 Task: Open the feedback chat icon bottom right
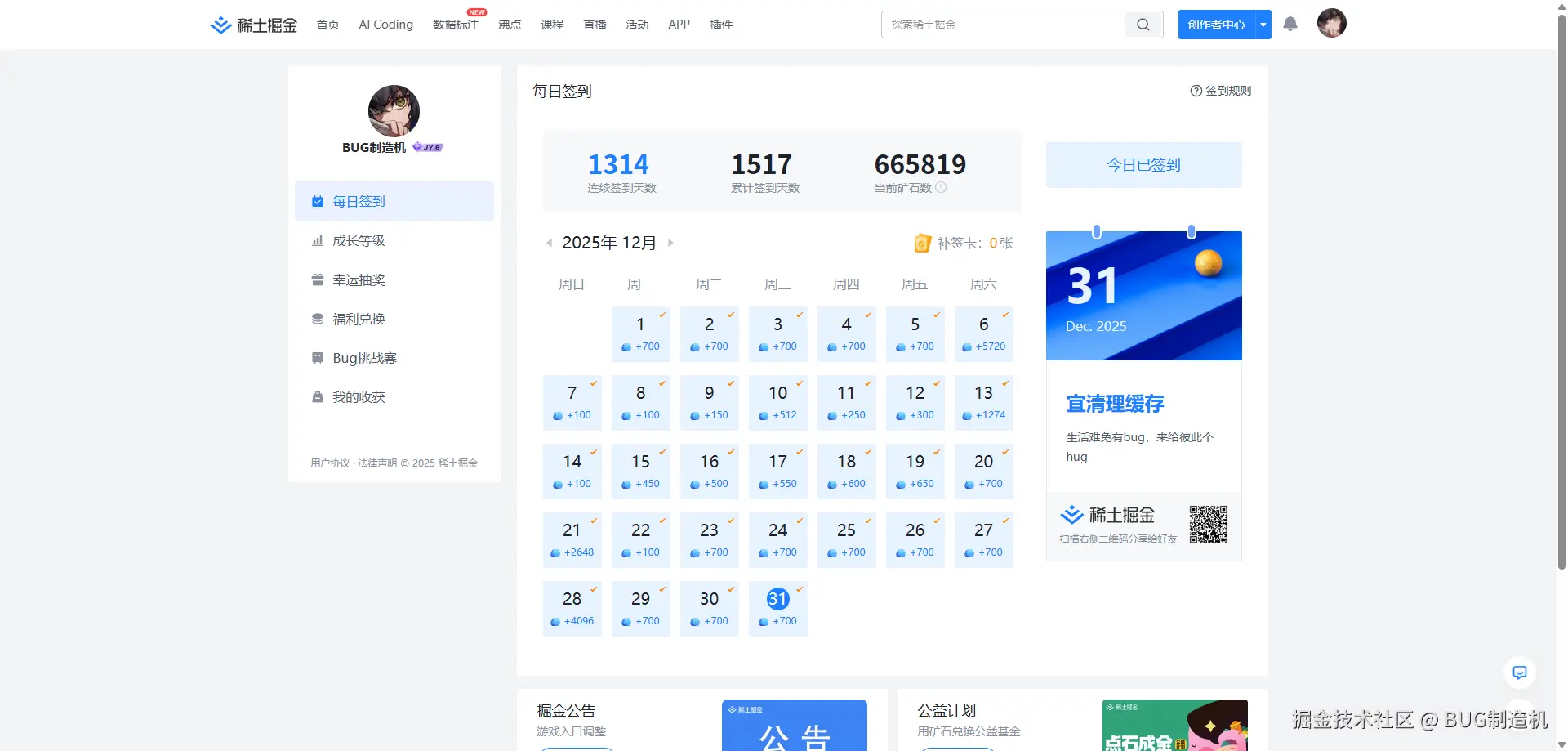pos(1520,673)
